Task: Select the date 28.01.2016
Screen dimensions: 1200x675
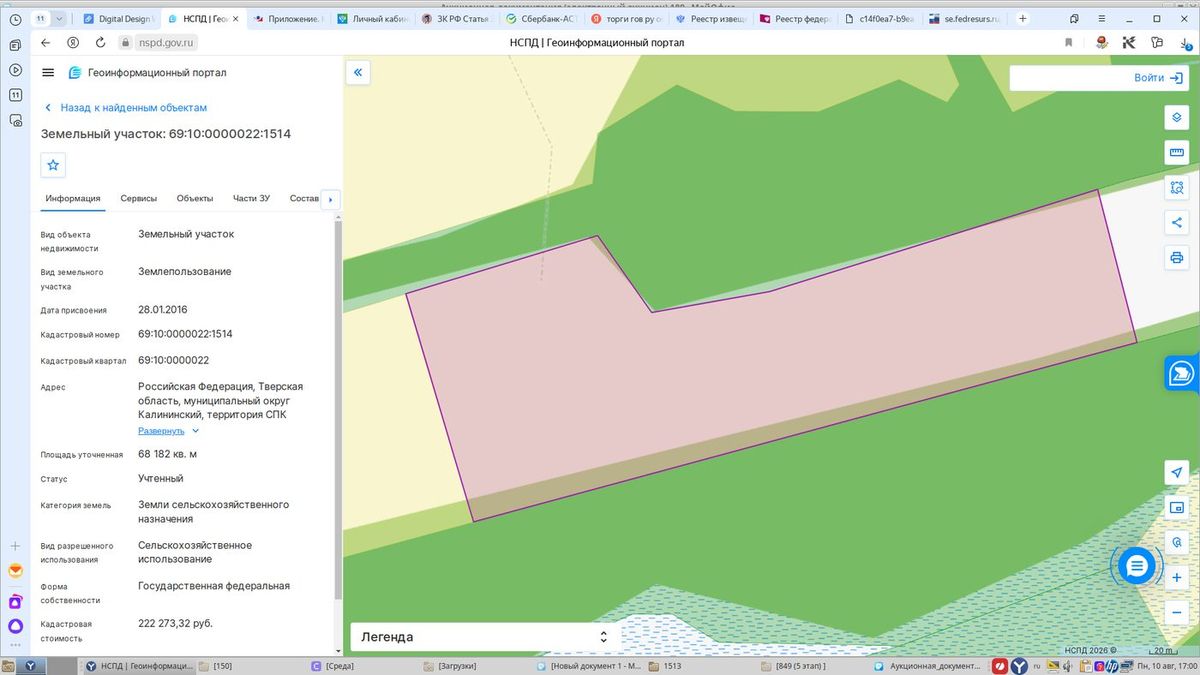Action: [x=163, y=309]
